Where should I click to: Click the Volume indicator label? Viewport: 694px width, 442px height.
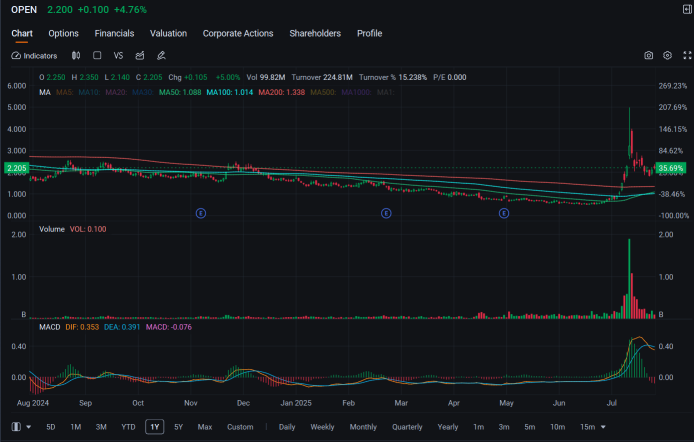coord(52,229)
